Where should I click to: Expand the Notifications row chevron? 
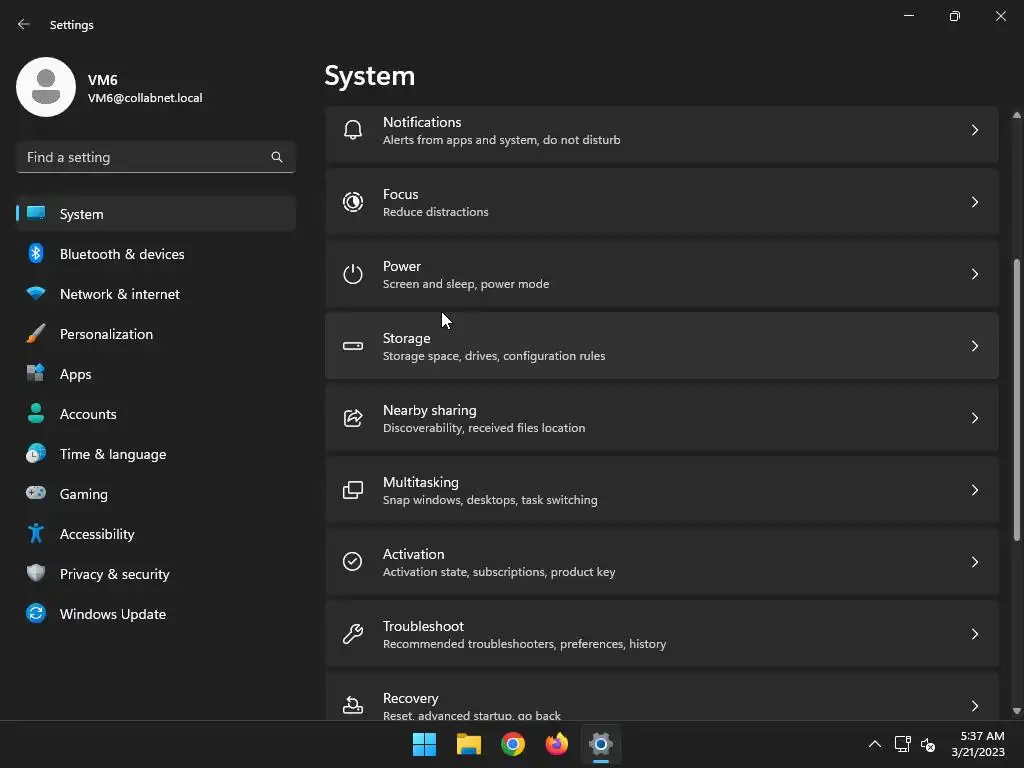coord(974,131)
